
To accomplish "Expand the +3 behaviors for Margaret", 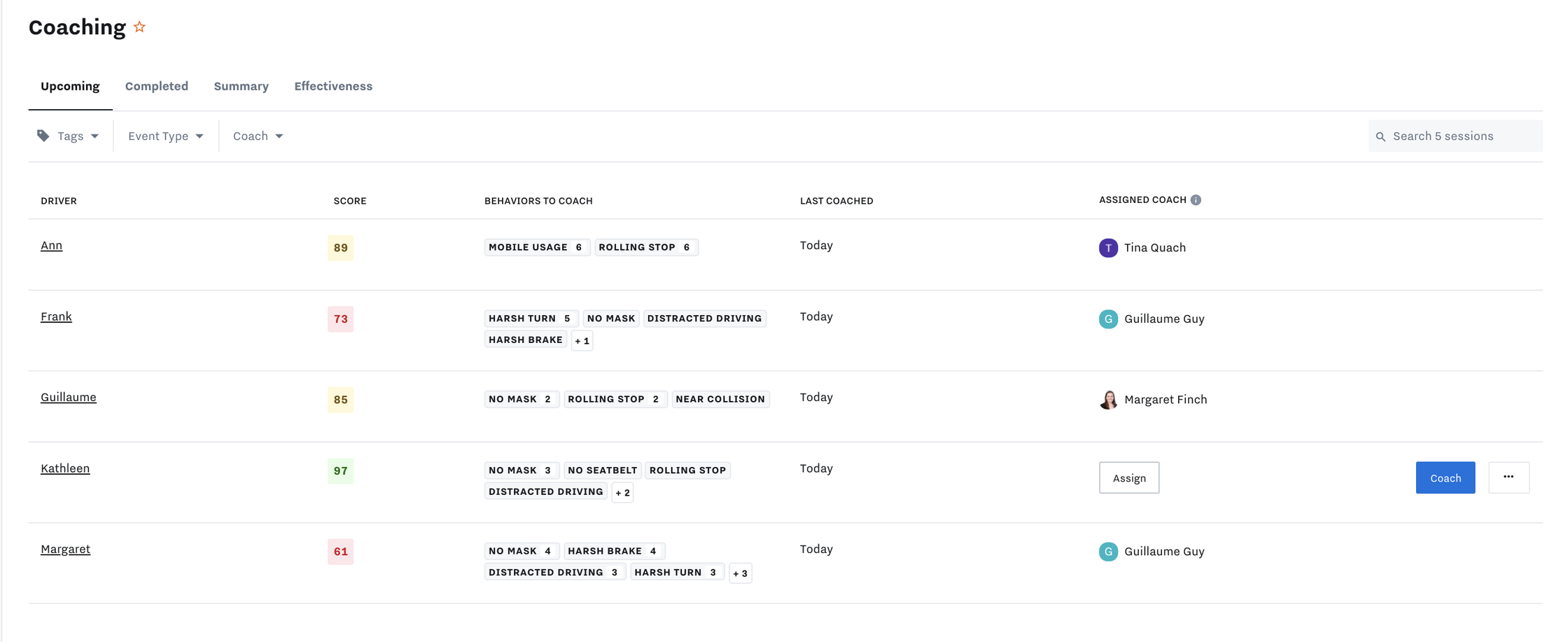I will click(740, 573).
